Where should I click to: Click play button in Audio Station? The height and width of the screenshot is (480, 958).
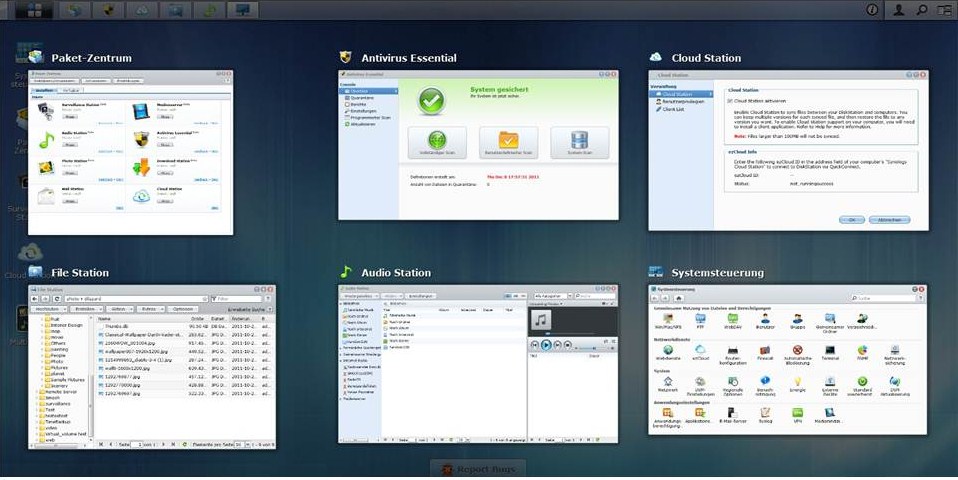coord(546,346)
